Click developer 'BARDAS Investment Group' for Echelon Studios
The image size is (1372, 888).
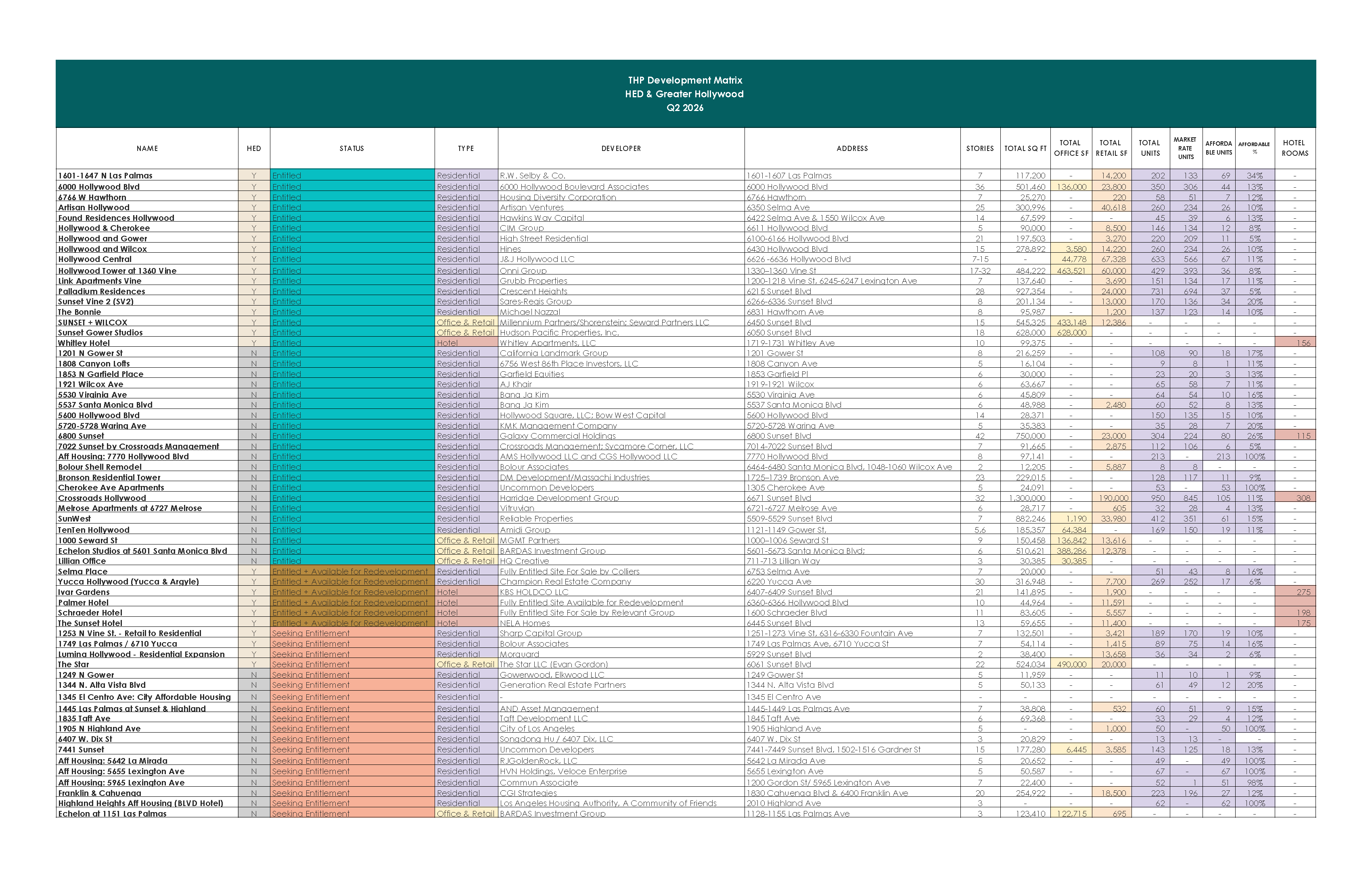coord(552,551)
